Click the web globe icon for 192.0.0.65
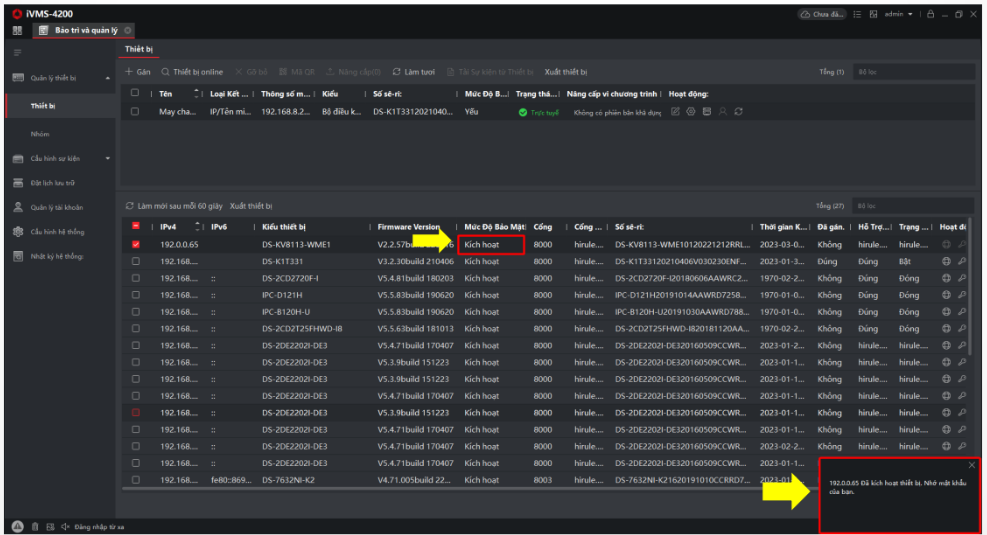This screenshot has width=987, height=535. coord(946,244)
